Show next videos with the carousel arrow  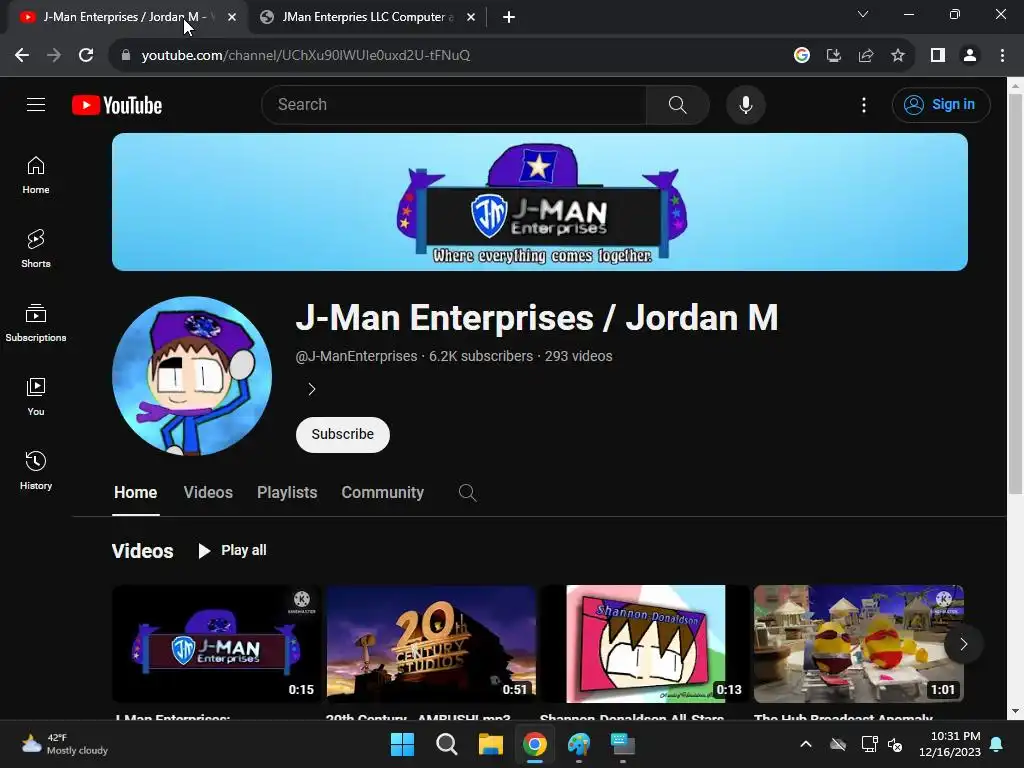(x=963, y=644)
